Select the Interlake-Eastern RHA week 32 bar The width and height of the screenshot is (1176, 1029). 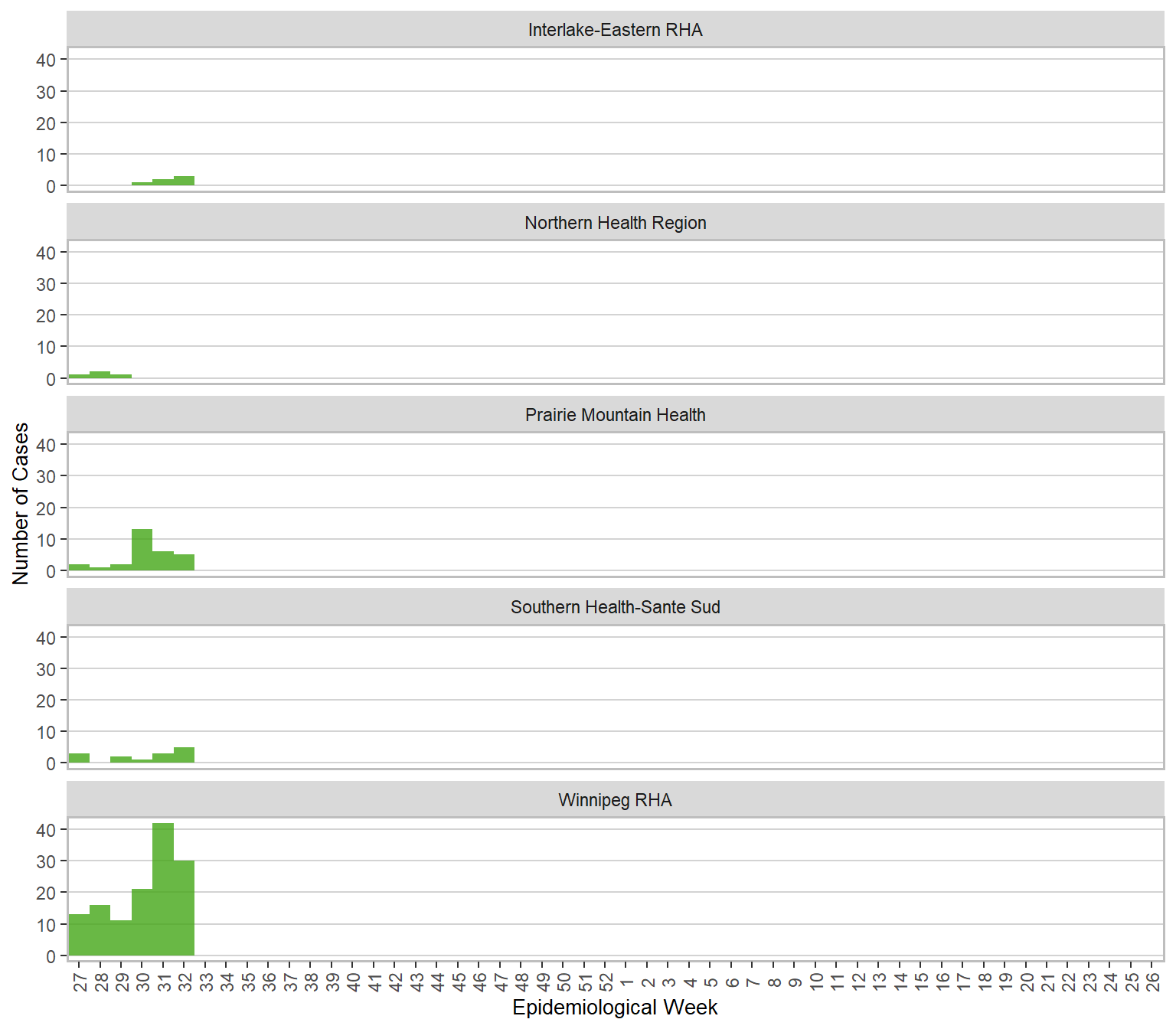[x=184, y=181]
